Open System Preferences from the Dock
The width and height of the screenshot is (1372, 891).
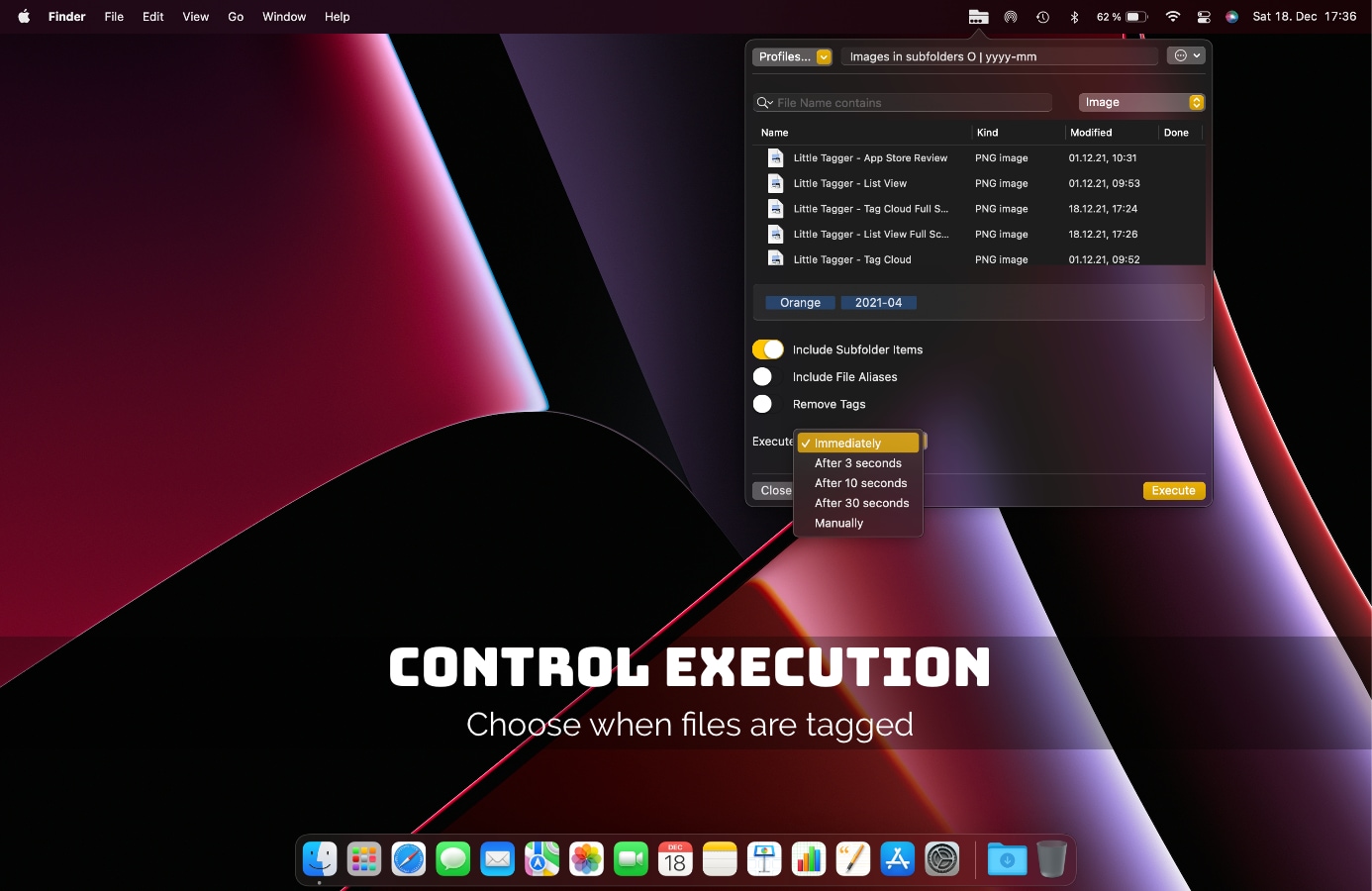[x=942, y=859]
